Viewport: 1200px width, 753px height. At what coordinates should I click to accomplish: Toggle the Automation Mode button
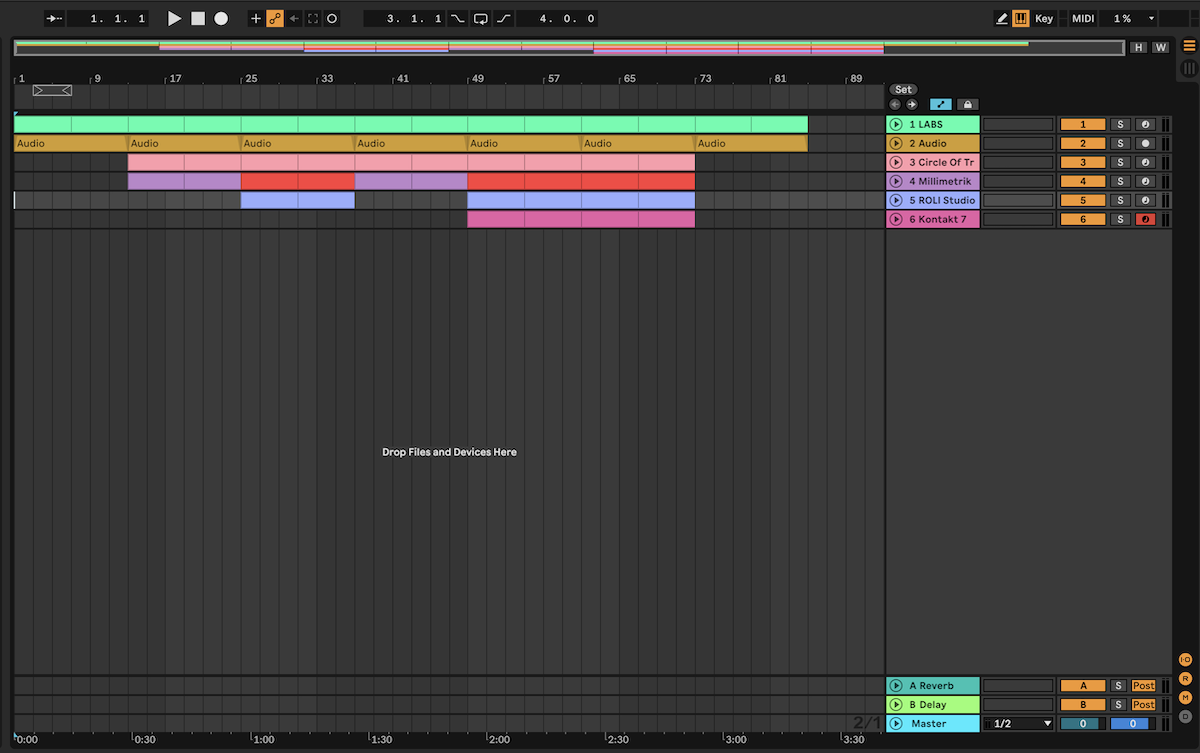point(941,104)
